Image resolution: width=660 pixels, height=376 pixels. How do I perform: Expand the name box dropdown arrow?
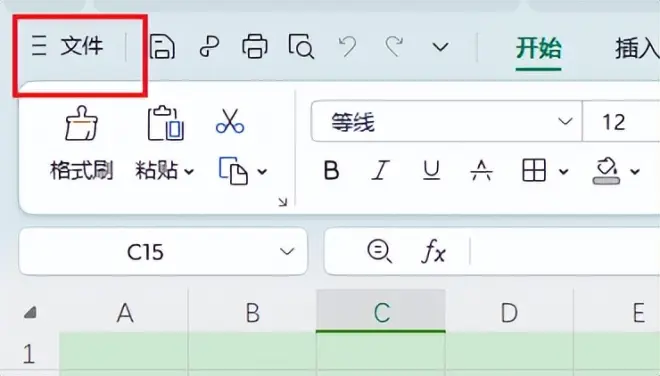click(x=287, y=252)
